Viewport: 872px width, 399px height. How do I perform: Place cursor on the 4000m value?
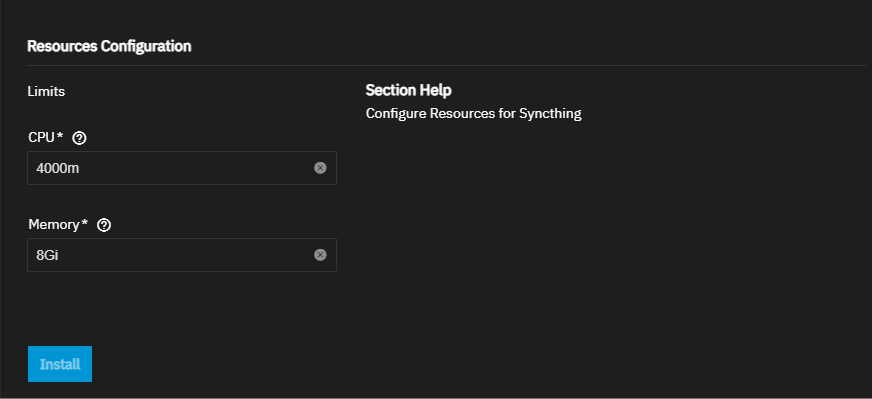click(58, 168)
